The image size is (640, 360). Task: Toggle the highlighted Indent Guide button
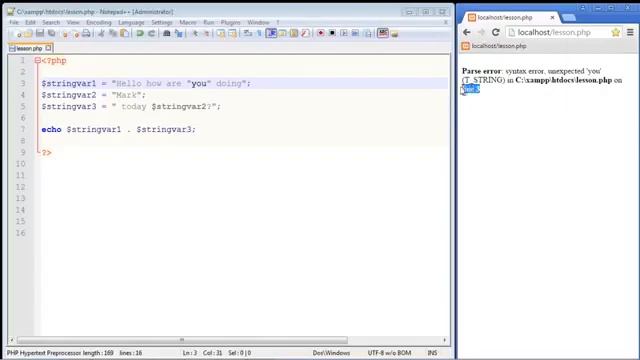pos(271,33)
